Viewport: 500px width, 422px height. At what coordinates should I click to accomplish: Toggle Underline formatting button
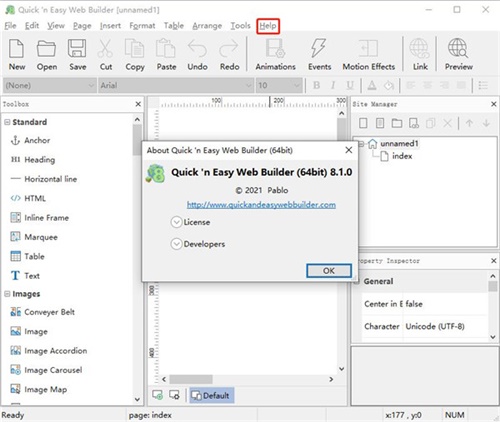coord(349,86)
